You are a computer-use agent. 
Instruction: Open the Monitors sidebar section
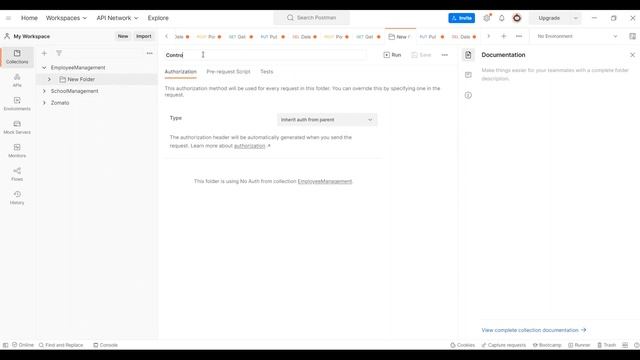coord(17,151)
